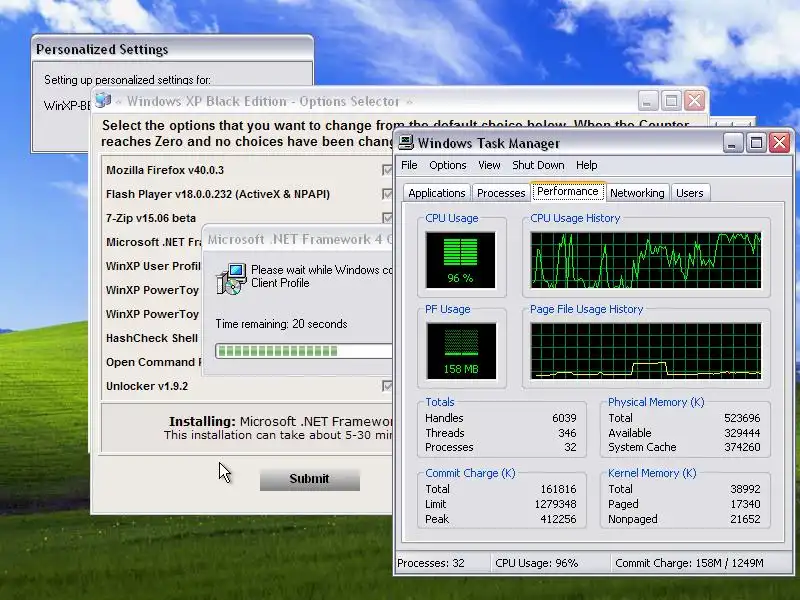This screenshot has height=600, width=800.
Task: Click the PF Usage 158 MB gauge
Action: [x=461, y=351]
